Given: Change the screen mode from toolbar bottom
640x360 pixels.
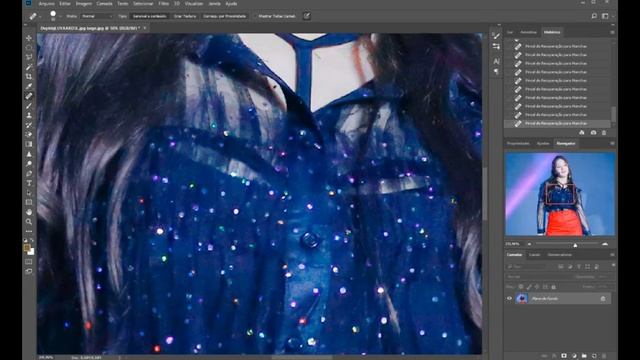Looking at the screenshot, I should [29, 271].
